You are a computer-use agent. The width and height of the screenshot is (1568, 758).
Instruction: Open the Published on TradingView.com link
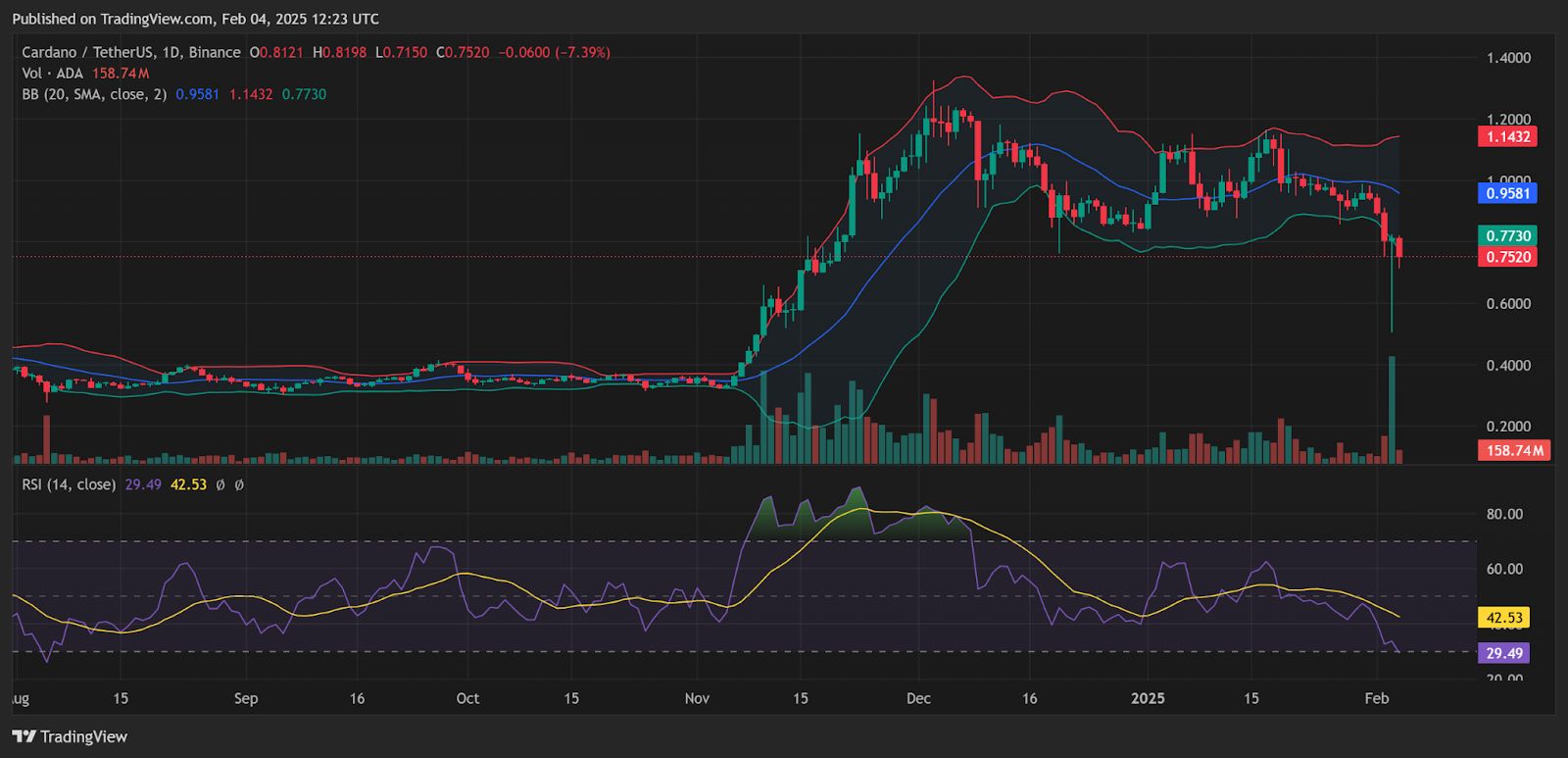[x=195, y=19]
